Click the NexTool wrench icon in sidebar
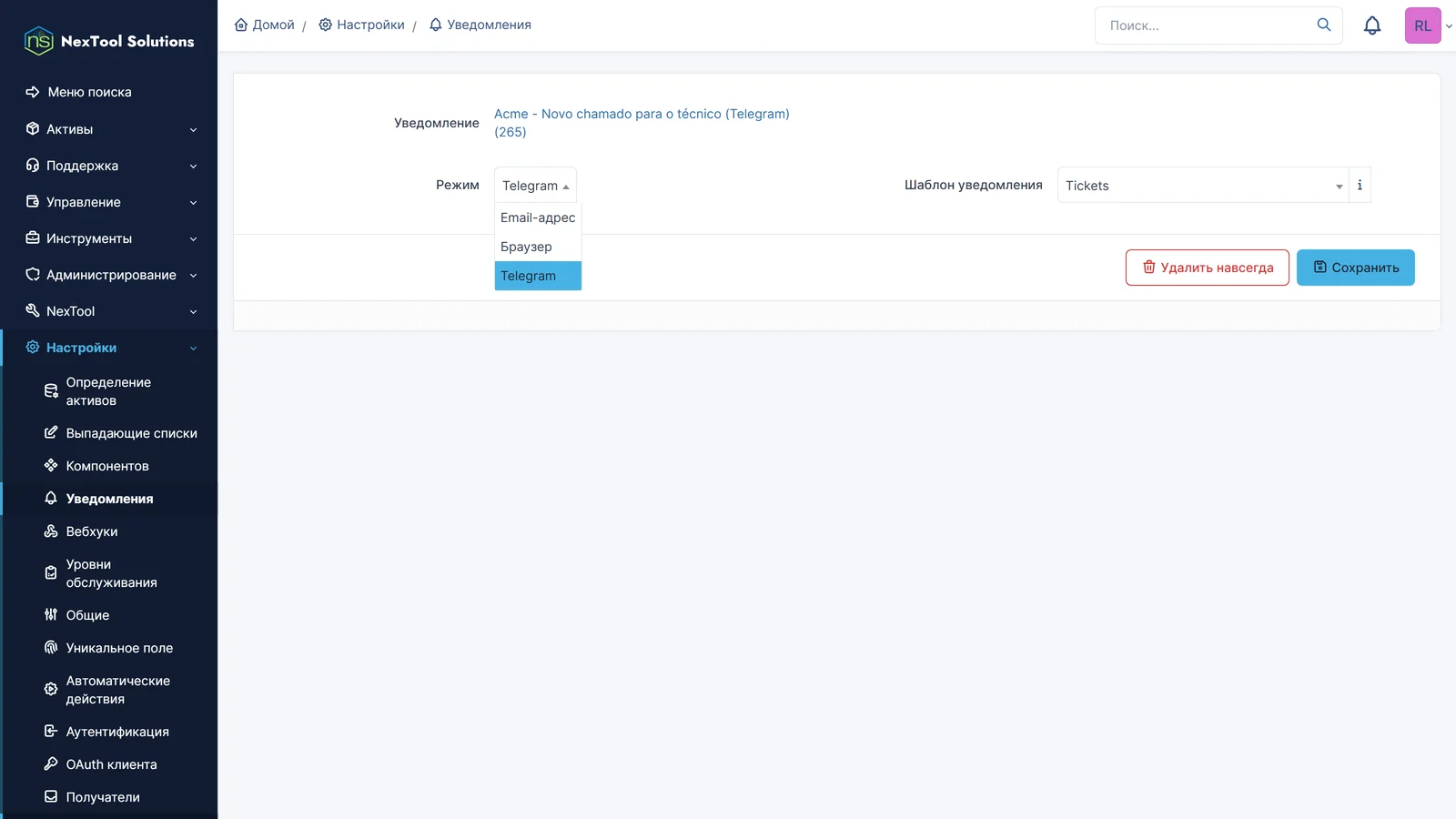This screenshot has height=819, width=1456. click(x=33, y=310)
